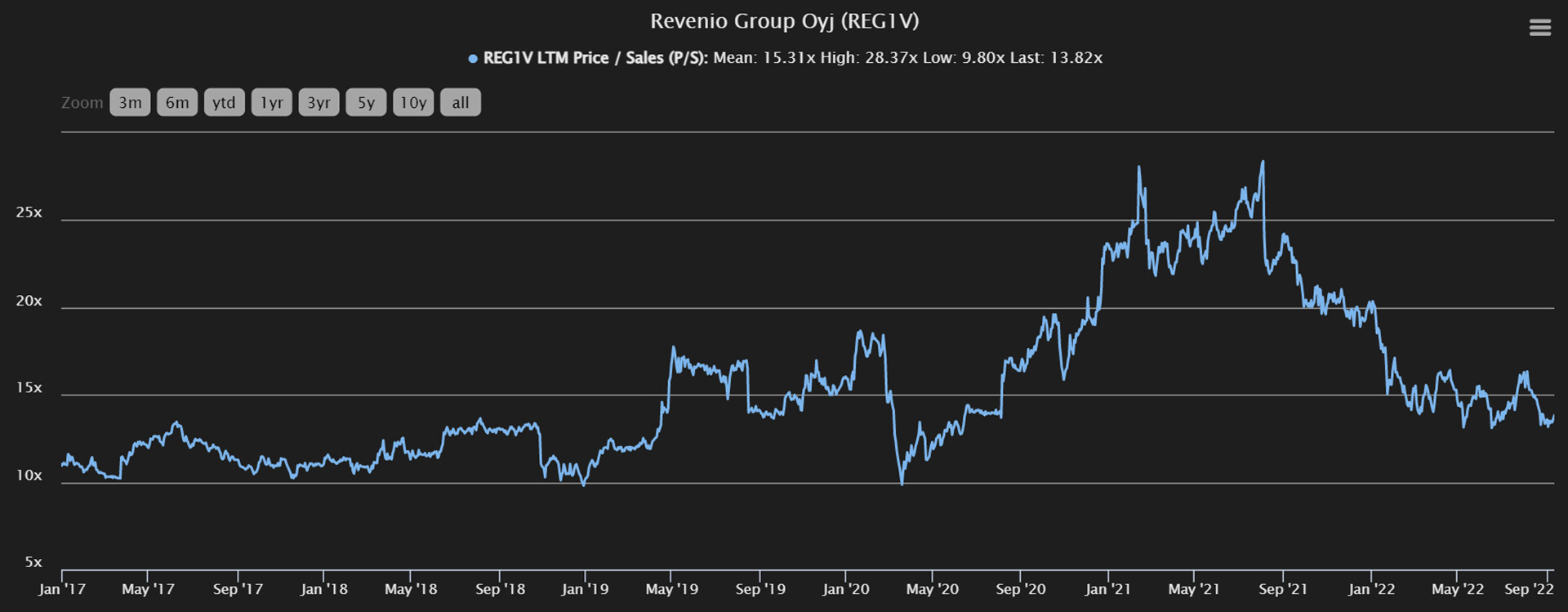Click the 'High: 28.37x' value
This screenshot has height=612, width=1568.
pyautogui.click(x=869, y=58)
